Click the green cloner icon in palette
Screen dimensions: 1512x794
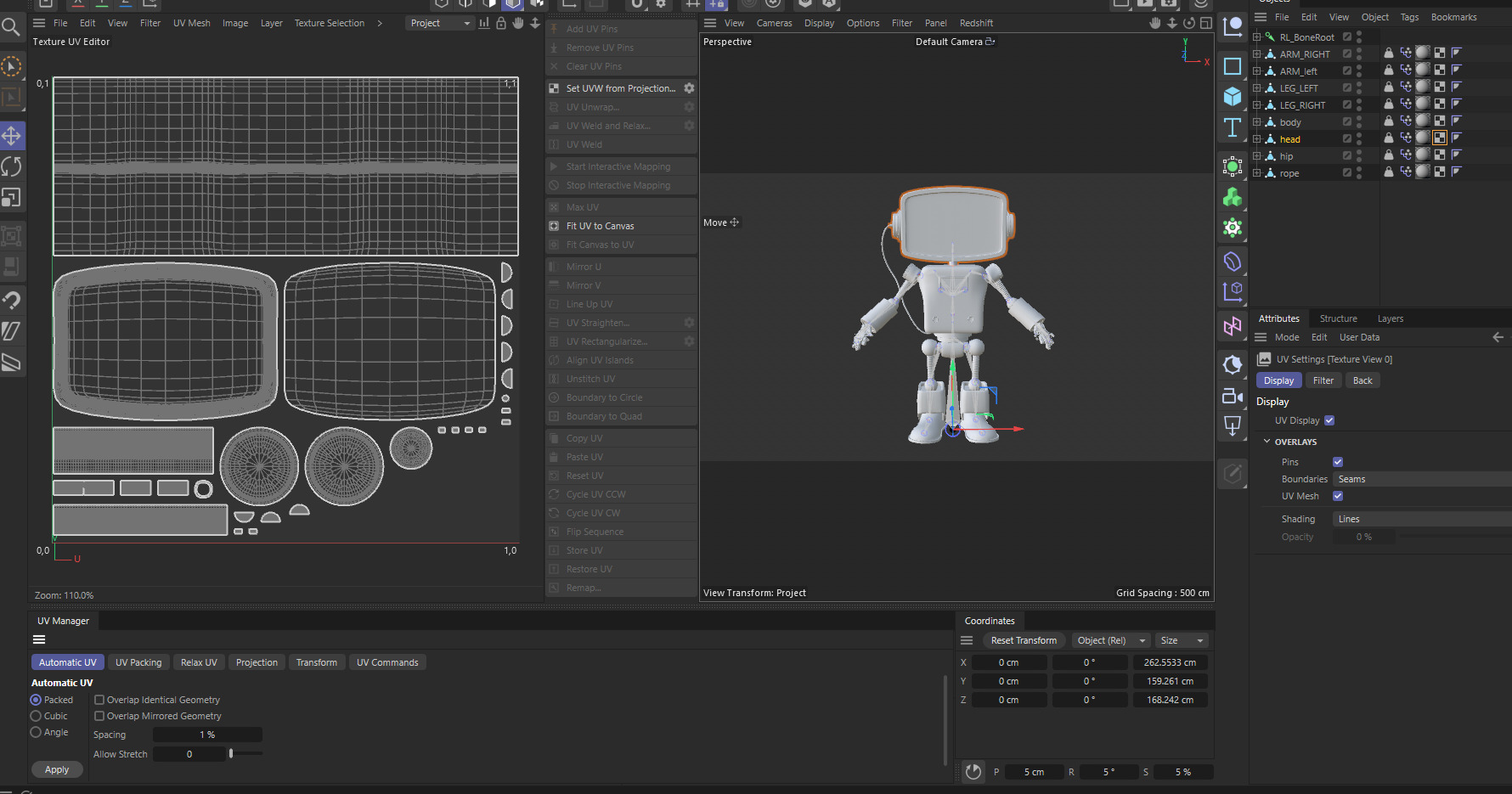coord(1233,197)
